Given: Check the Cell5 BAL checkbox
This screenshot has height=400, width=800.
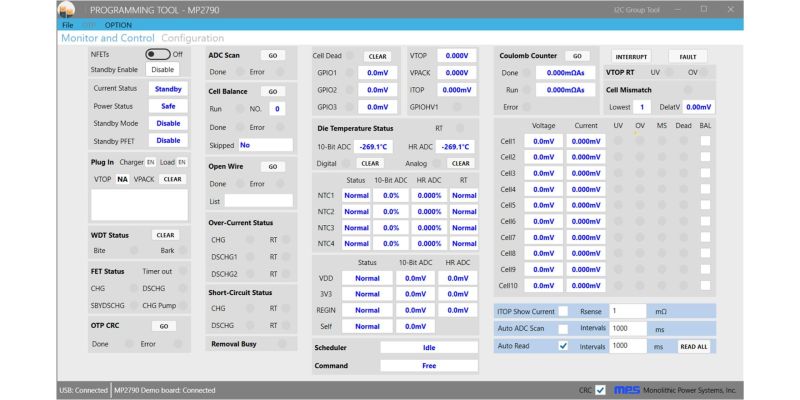Looking at the screenshot, I should 705,205.
